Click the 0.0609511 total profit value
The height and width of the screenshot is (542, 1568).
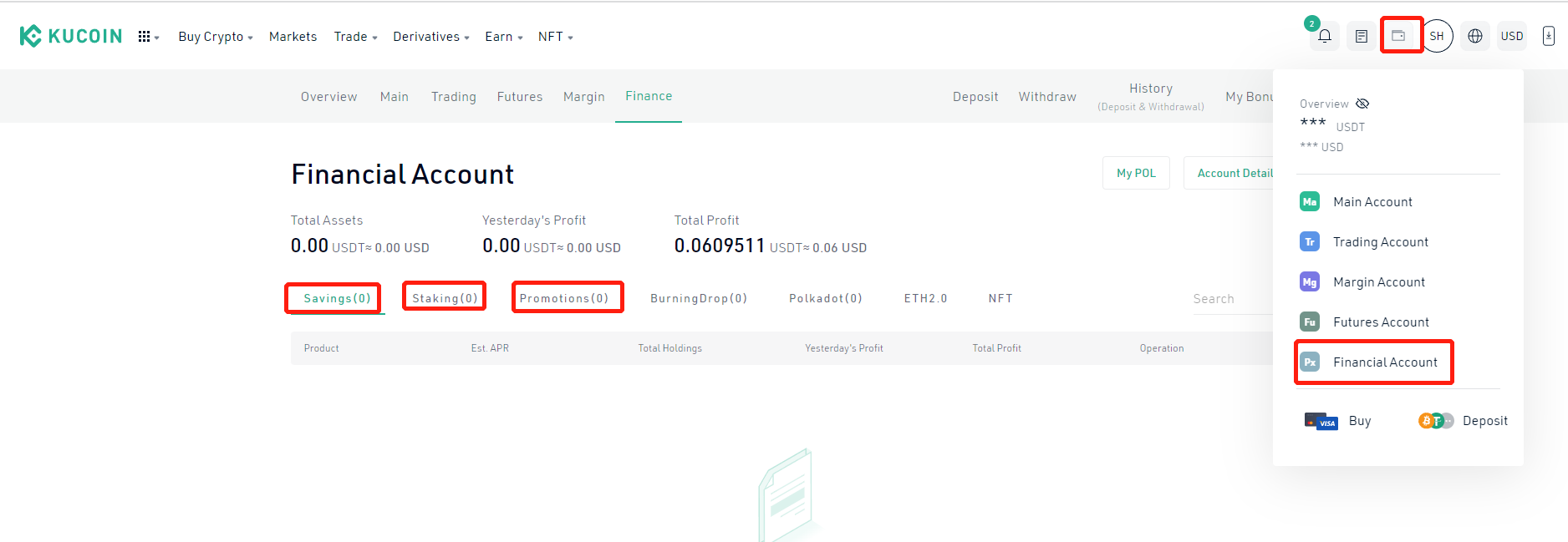[720, 246]
